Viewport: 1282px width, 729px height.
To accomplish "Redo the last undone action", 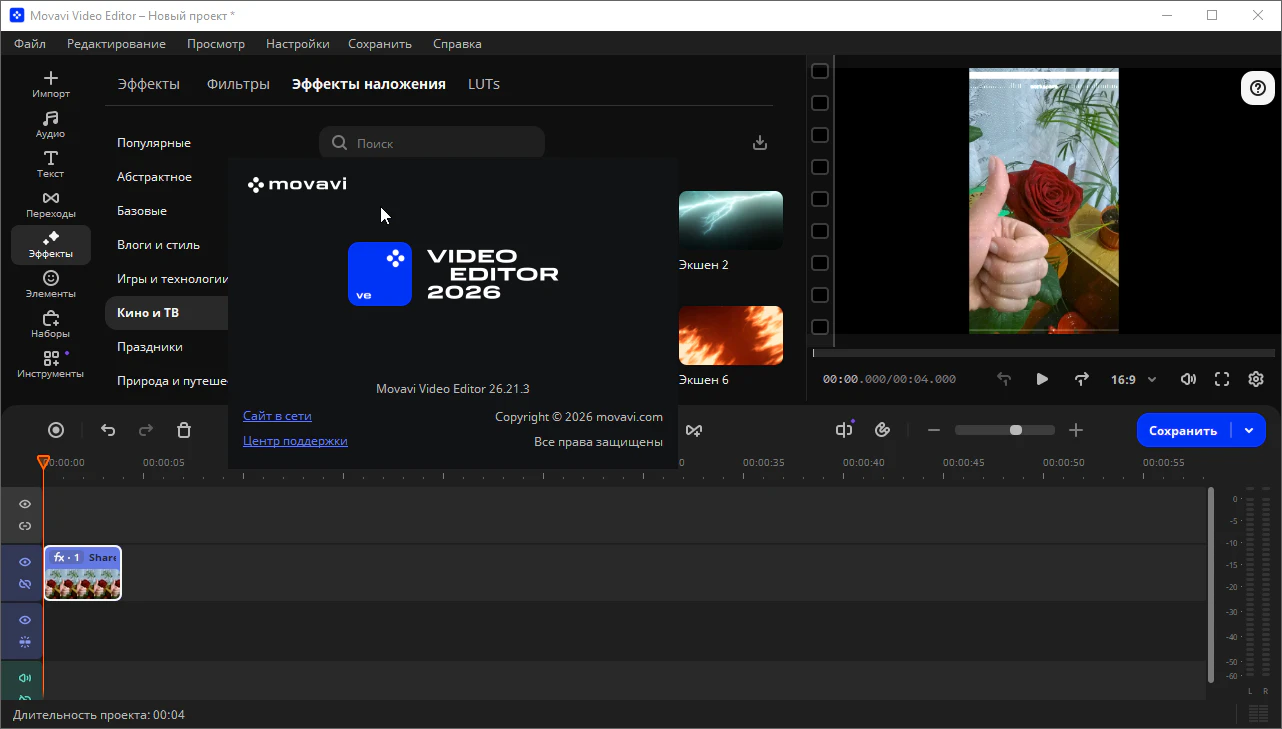I will [x=146, y=430].
